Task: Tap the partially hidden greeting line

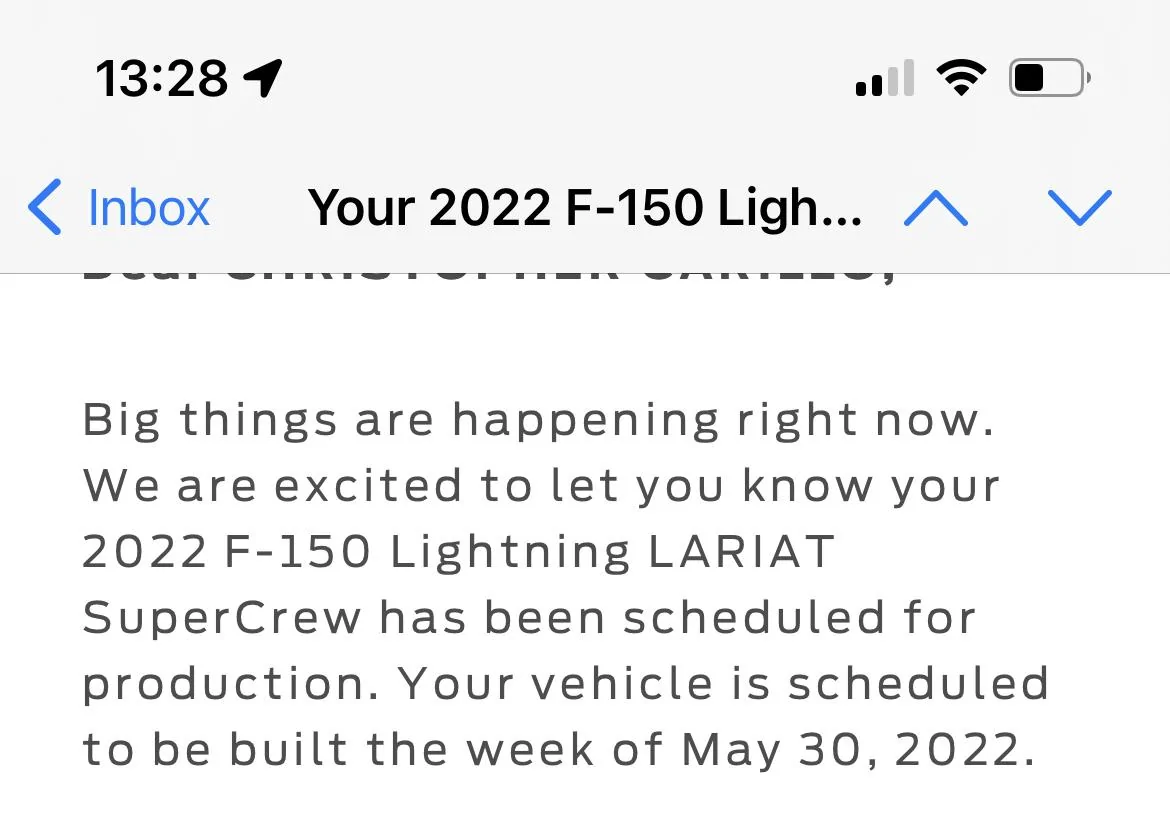Action: point(489,278)
